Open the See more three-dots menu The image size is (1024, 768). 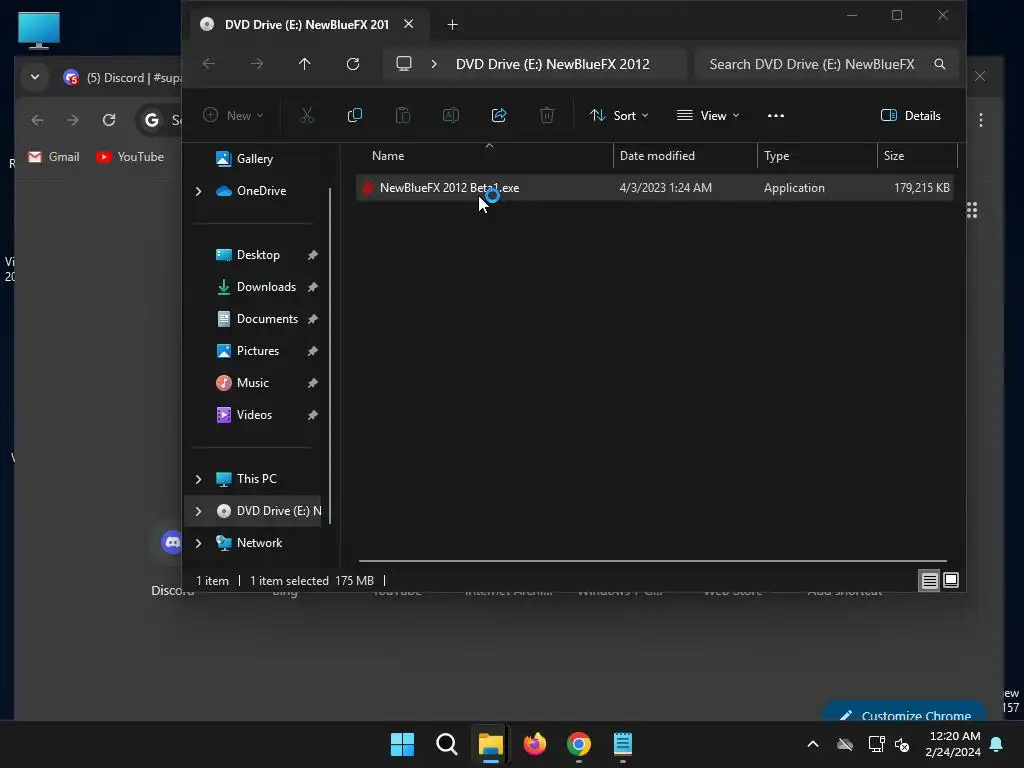(x=776, y=116)
